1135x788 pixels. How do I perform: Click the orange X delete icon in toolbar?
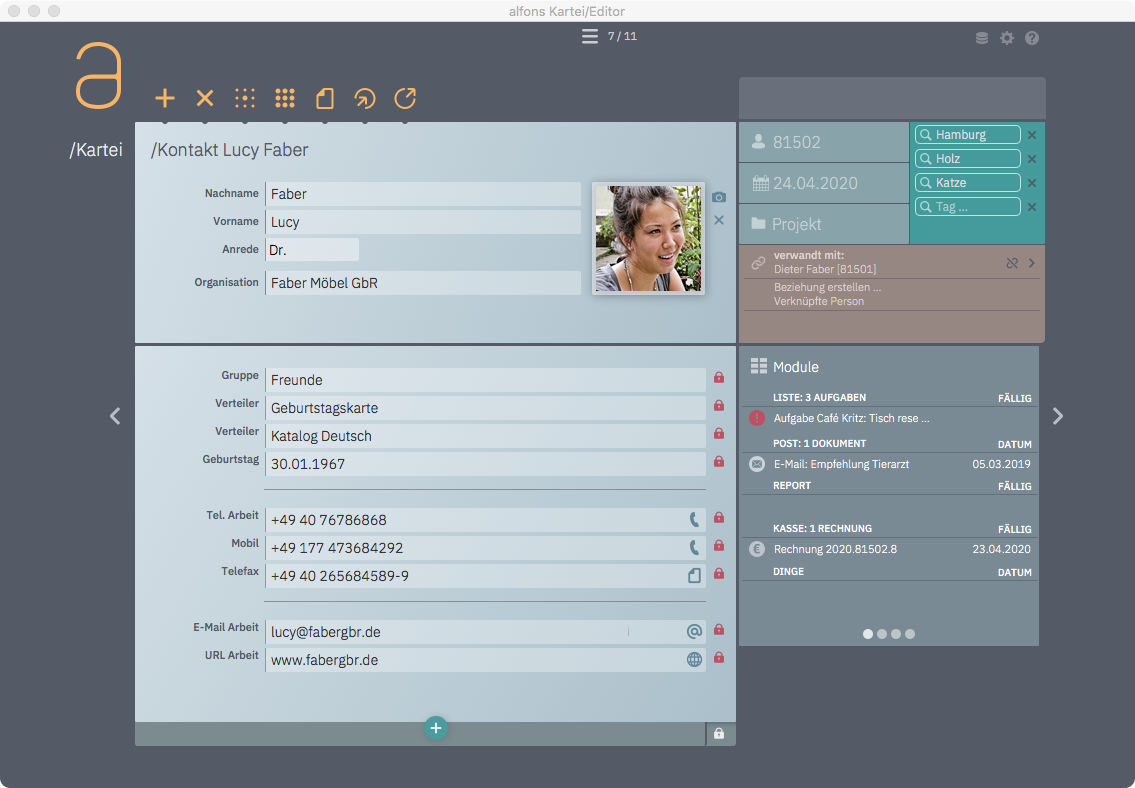205,98
